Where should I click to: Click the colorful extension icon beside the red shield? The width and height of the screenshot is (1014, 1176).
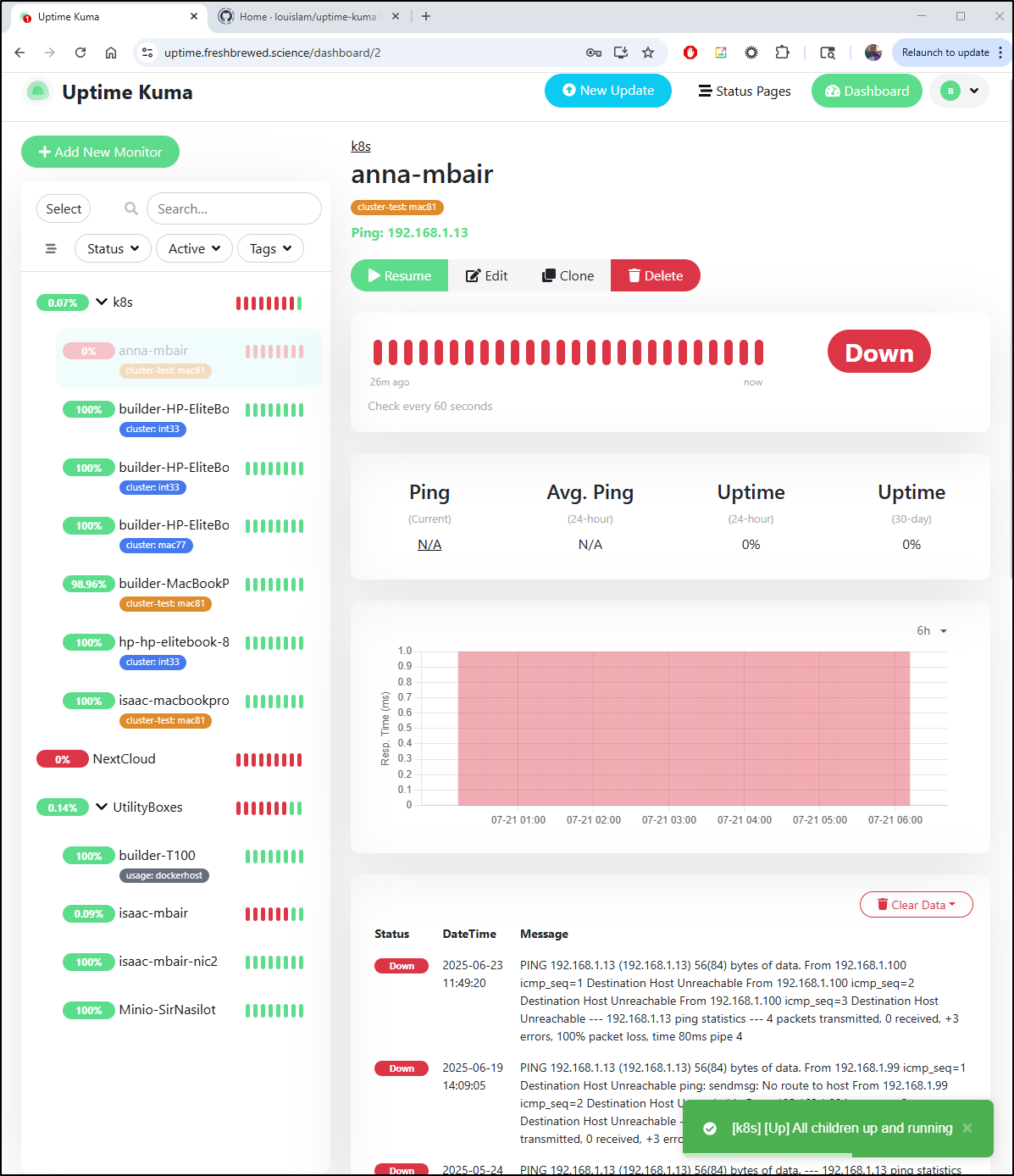(x=721, y=53)
